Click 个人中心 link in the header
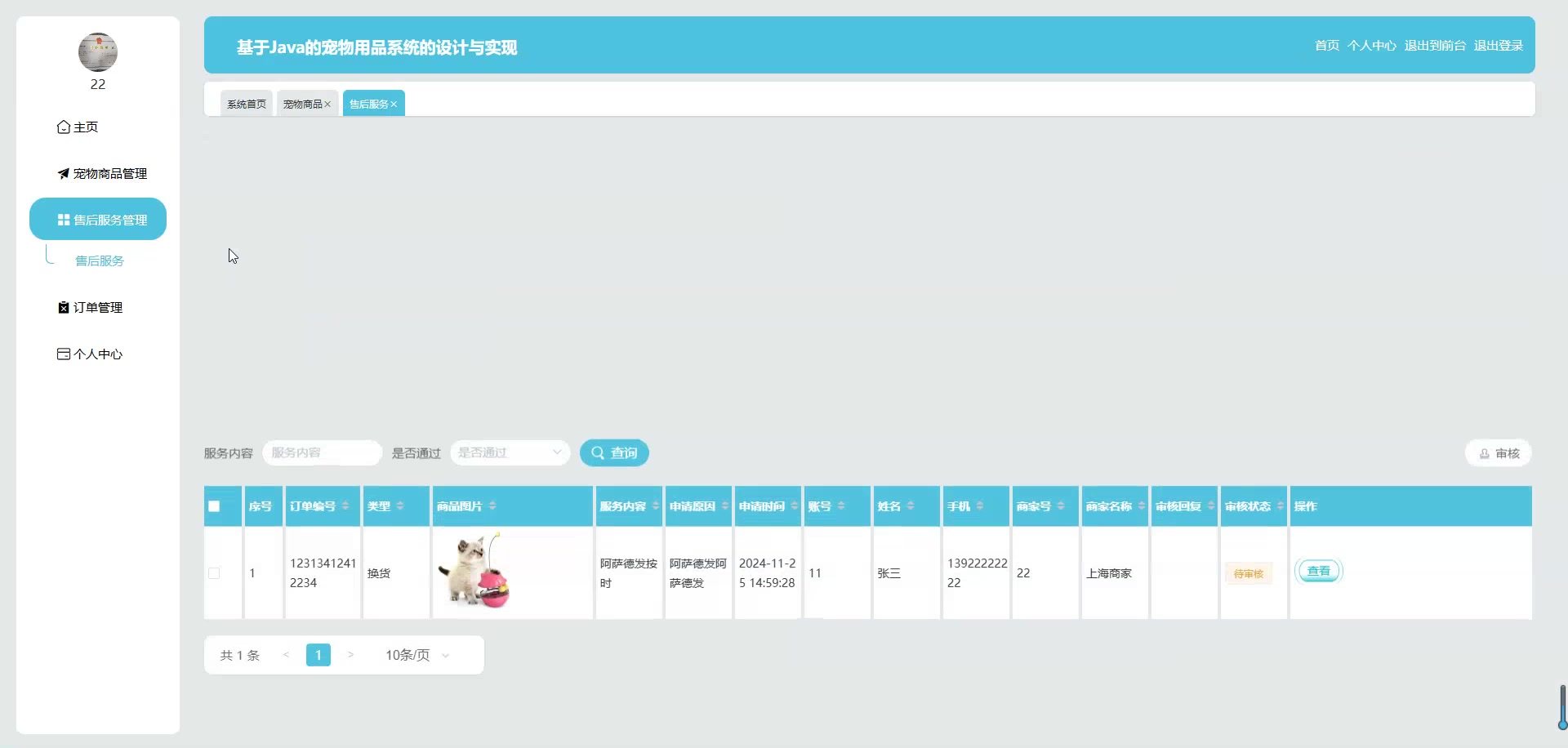Viewport: 1568px width, 748px height. [1372, 46]
